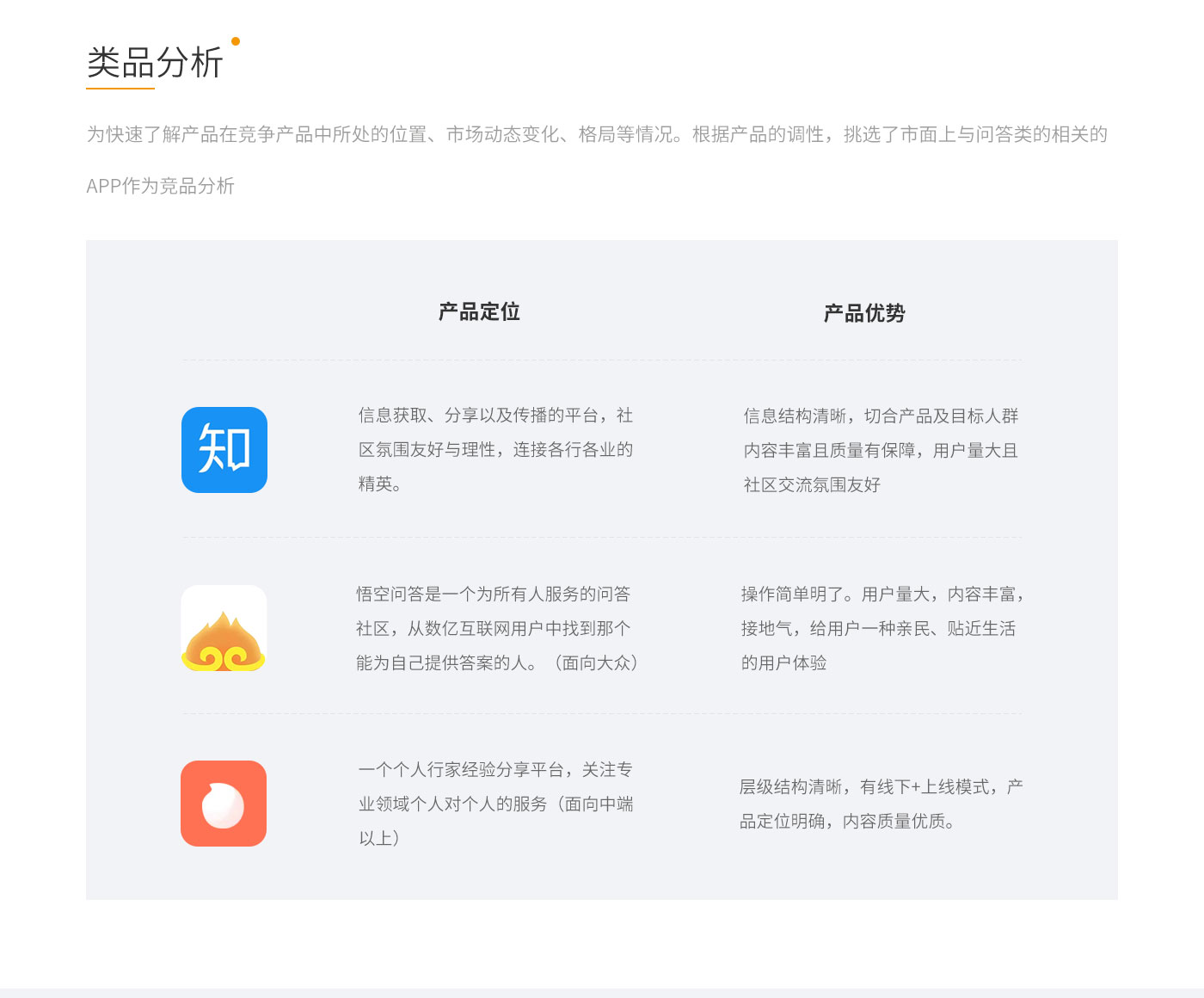Click the divider between Zhihu and Wukong rows

coord(602,538)
